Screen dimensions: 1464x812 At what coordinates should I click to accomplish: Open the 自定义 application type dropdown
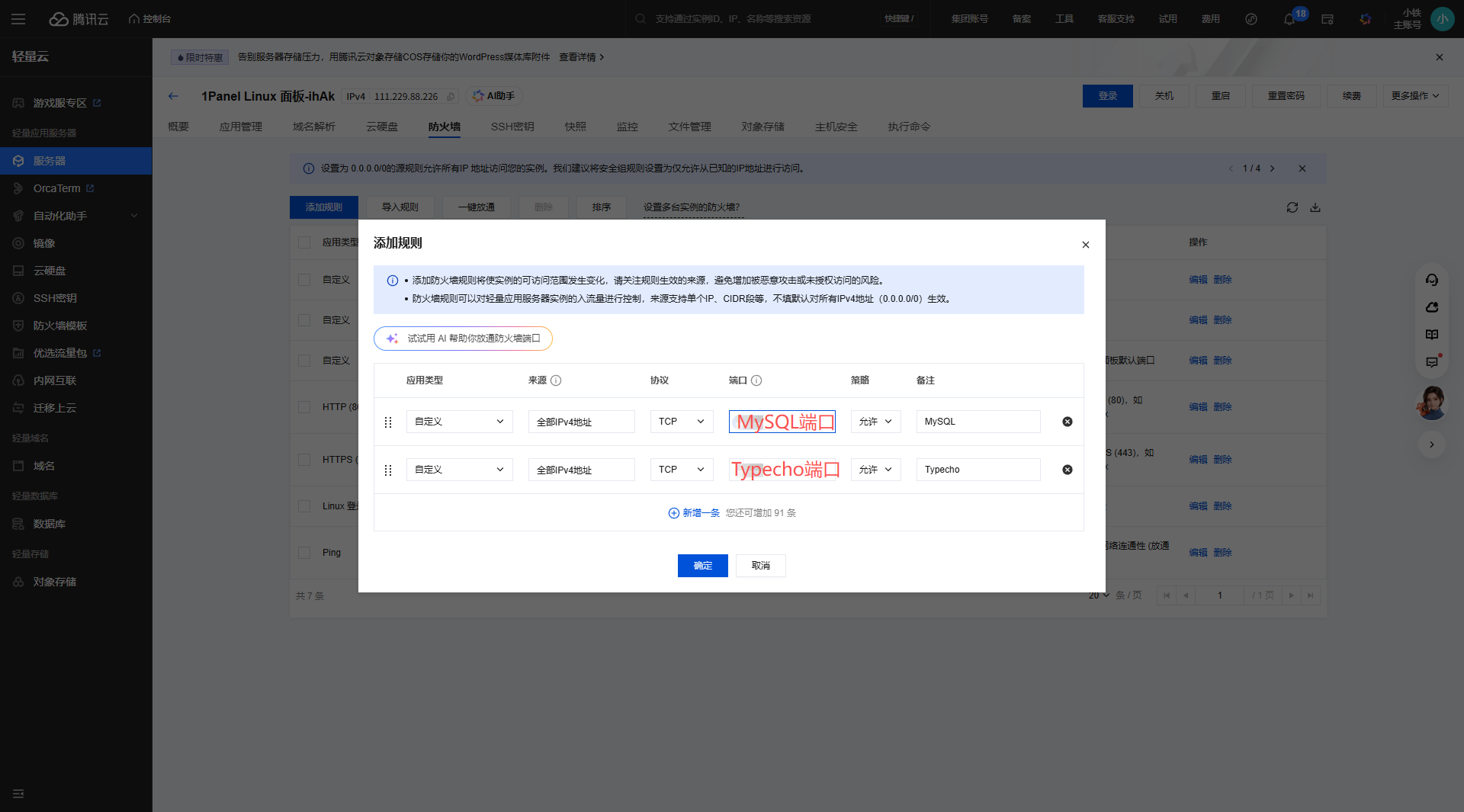point(458,421)
